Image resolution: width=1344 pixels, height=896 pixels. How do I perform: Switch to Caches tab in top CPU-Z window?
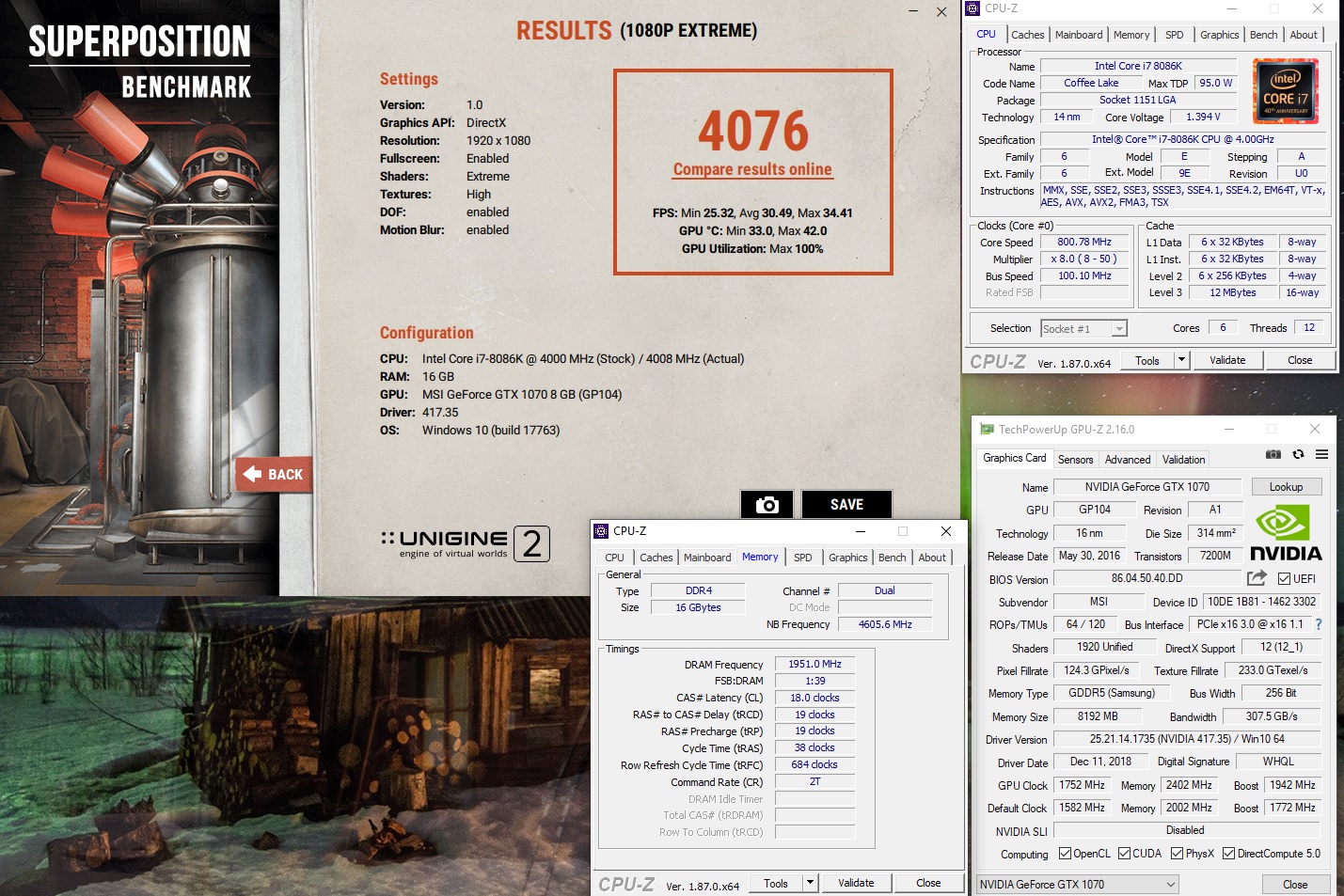tap(1027, 35)
